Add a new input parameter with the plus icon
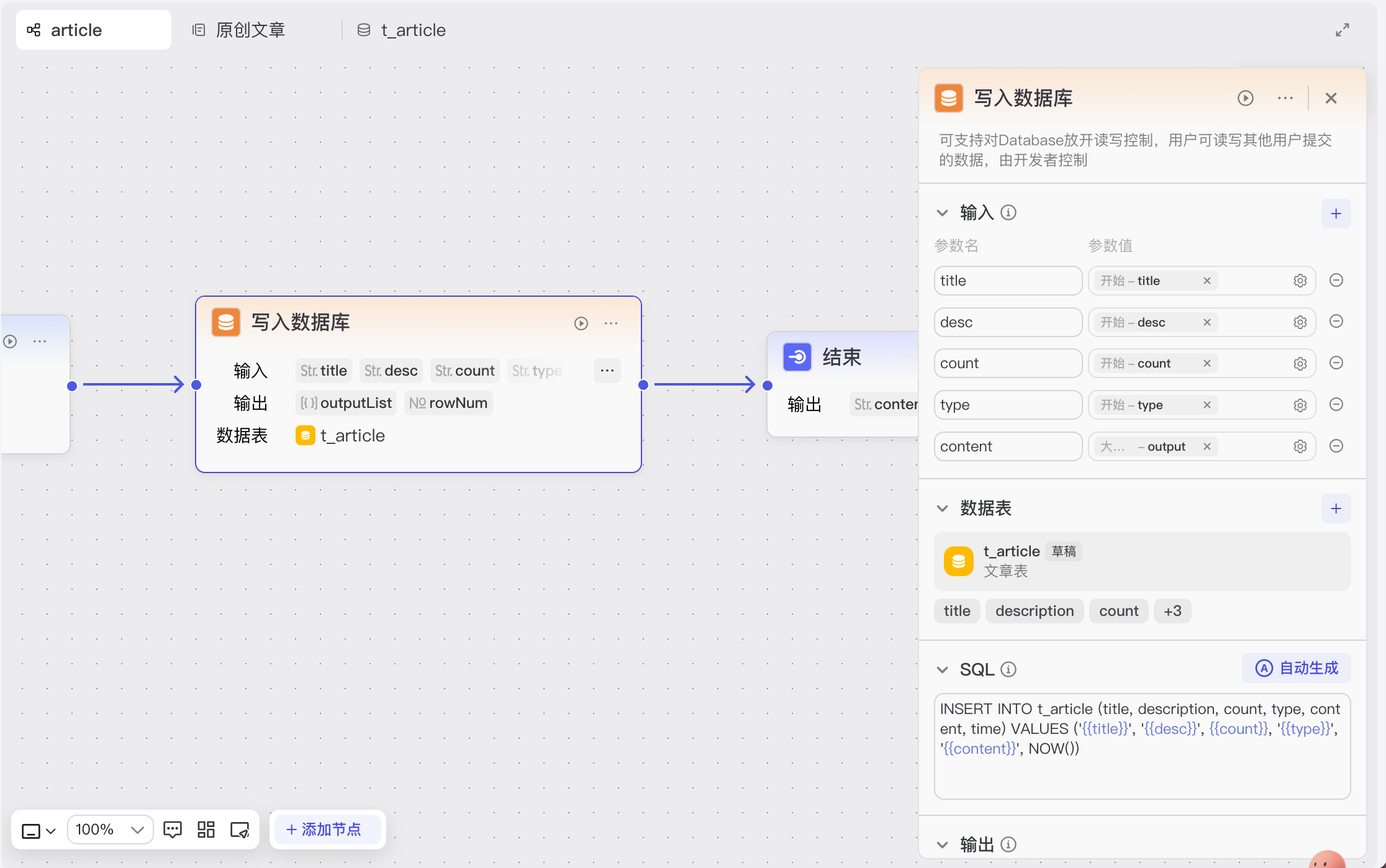The image size is (1386, 868). (1336, 214)
